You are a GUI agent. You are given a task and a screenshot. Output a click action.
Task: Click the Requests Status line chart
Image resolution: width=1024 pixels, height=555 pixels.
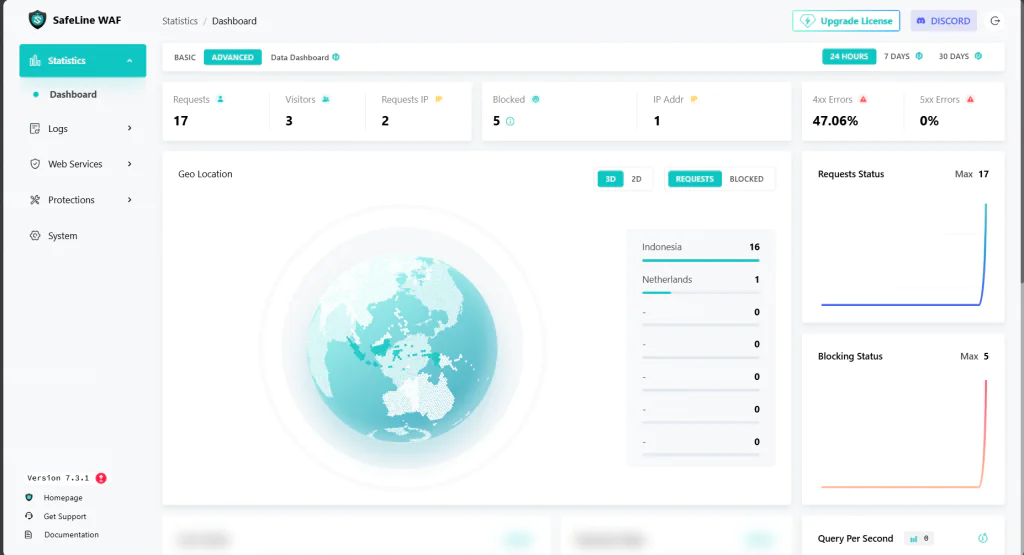coord(903,255)
